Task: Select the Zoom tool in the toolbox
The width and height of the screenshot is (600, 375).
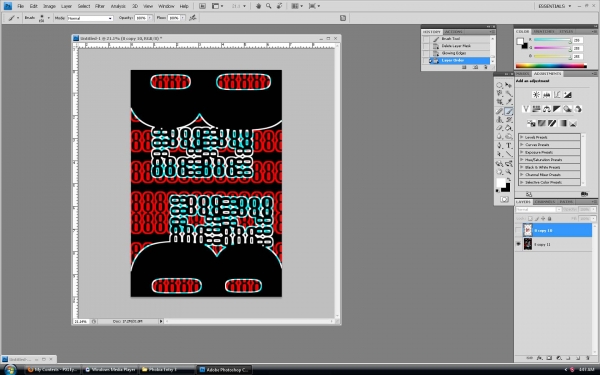Action: pos(509,171)
